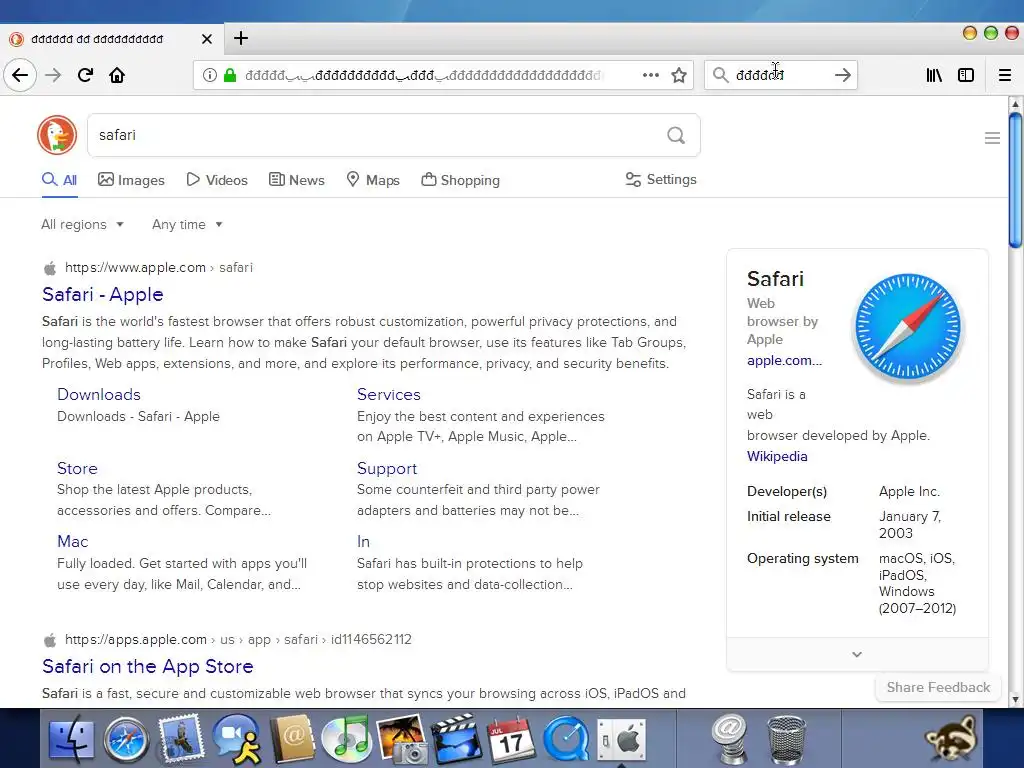Open the Library bookmarks icon
The height and width of the screenshot is (768, 1024).
[935, 75]
